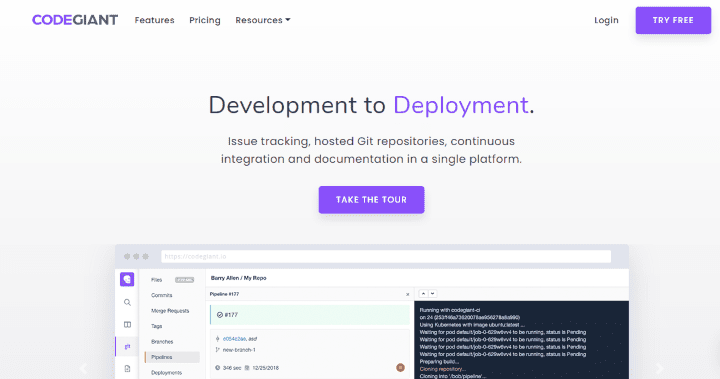This screenshot has height=379, width=720.
Task: Click the 12/25/2018 date text
Action: coord(265,368)
